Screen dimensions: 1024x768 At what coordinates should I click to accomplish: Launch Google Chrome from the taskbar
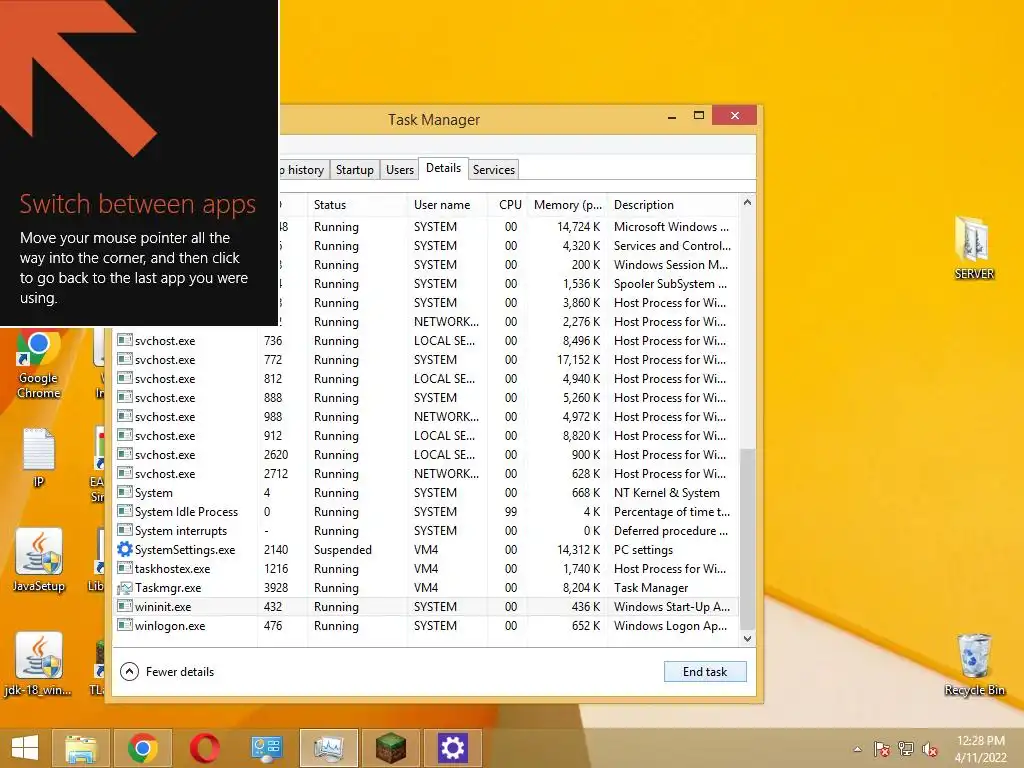coord(142,748)
